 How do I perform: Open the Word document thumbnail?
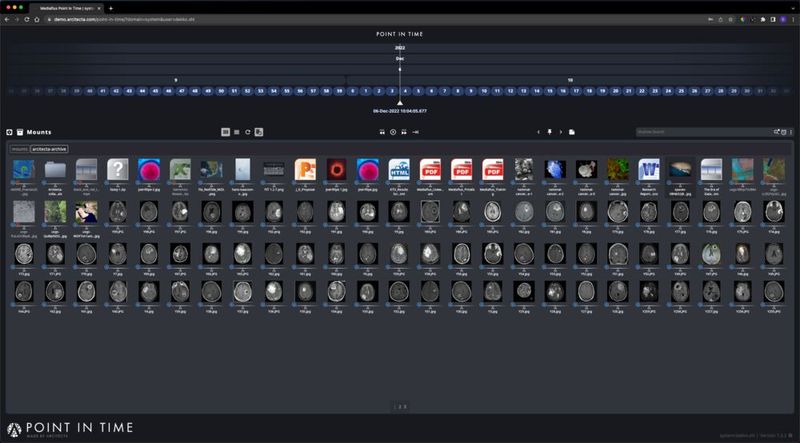click(649, 169)
